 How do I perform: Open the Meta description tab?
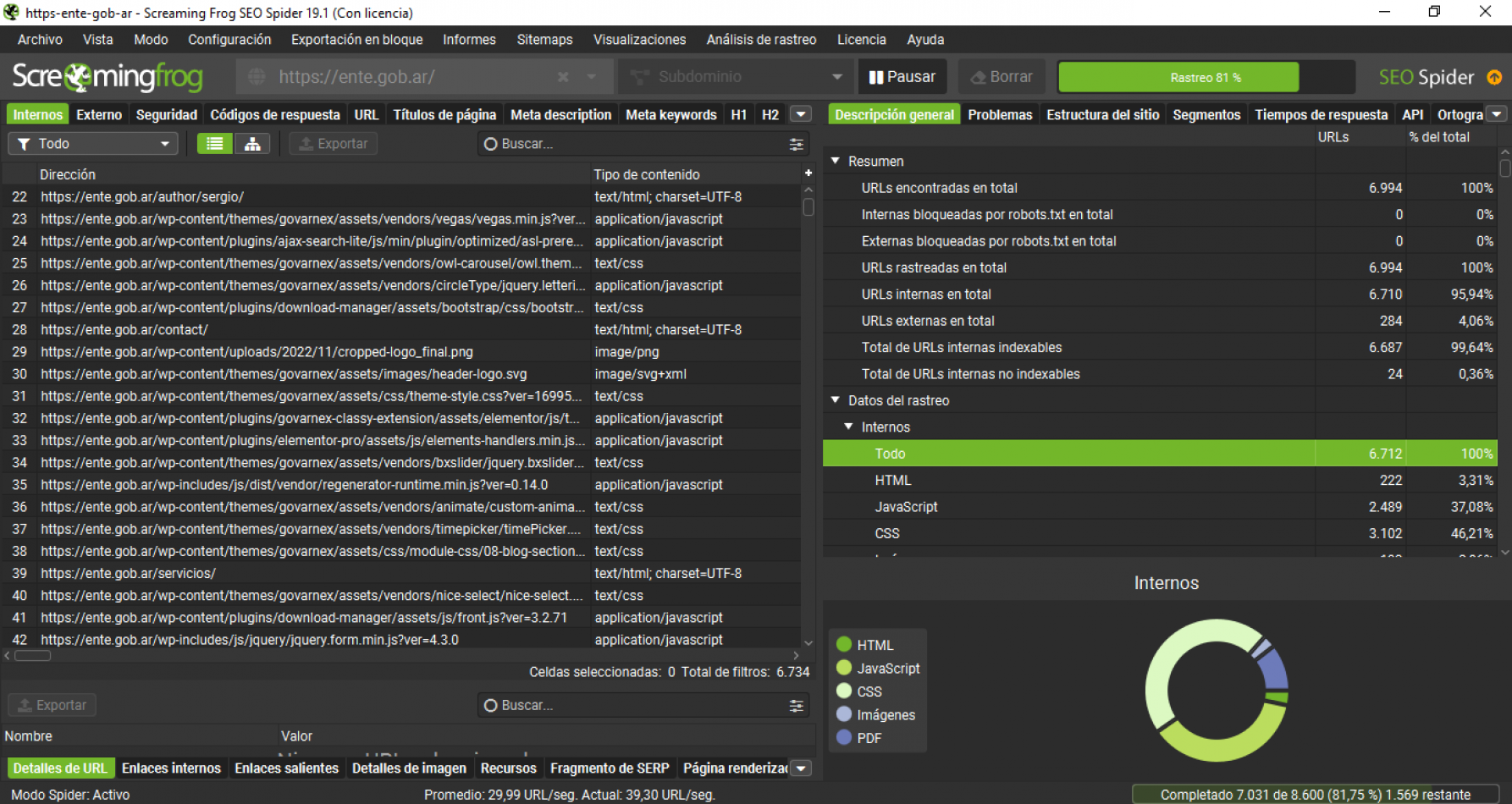[x=560, y=114]
